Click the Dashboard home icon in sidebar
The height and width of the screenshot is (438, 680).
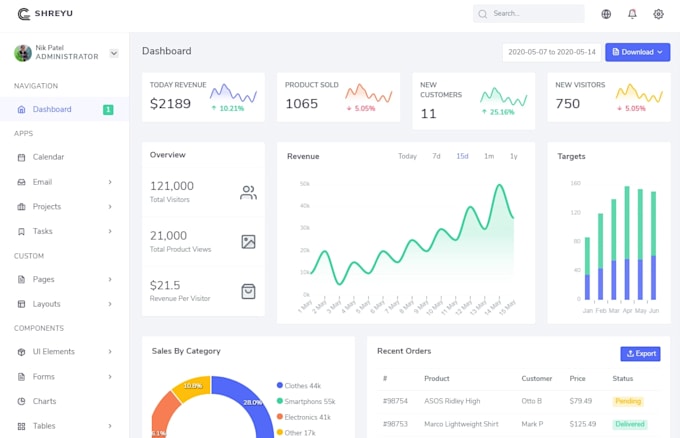(21, 109)
